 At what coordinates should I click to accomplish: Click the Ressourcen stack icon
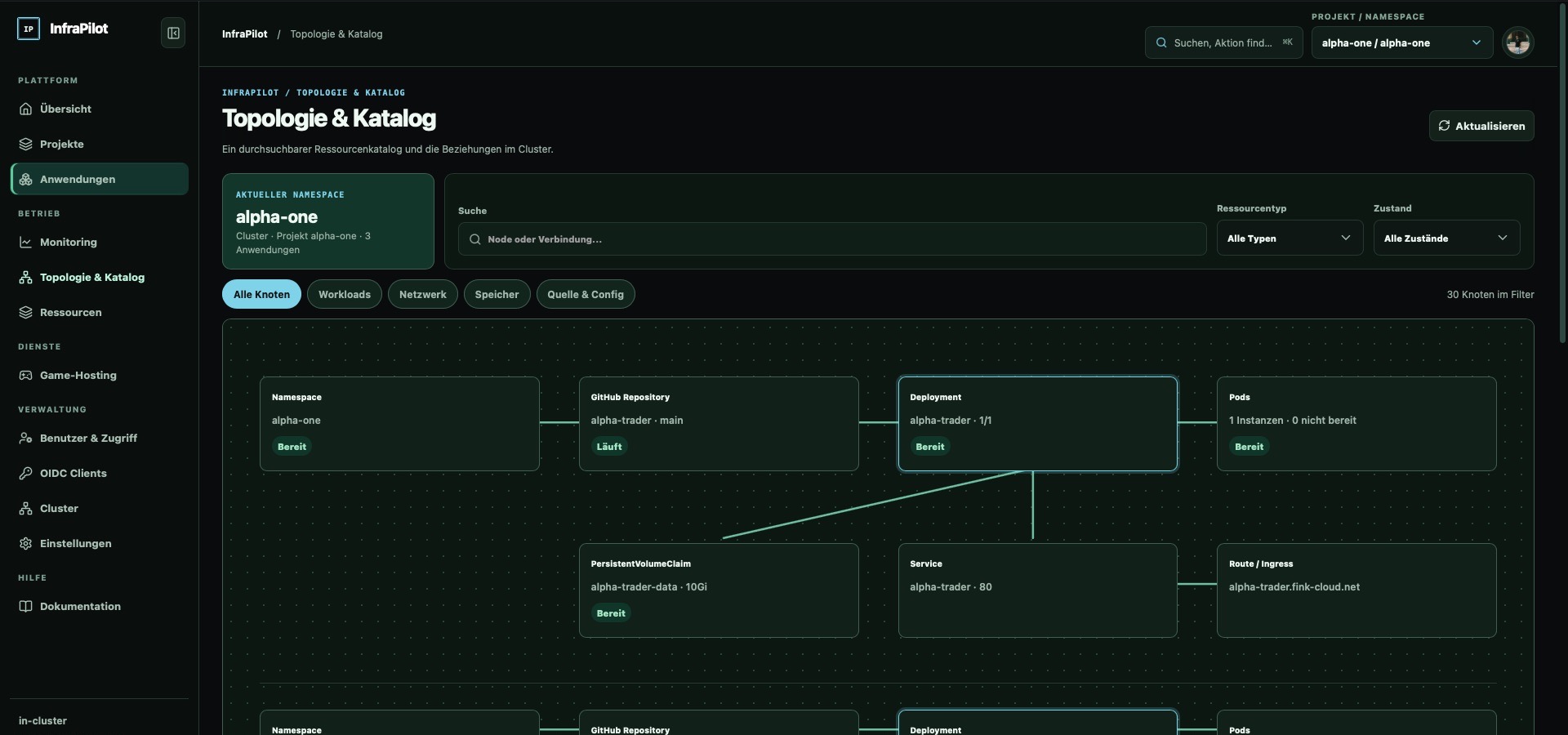tap(26, 312)
